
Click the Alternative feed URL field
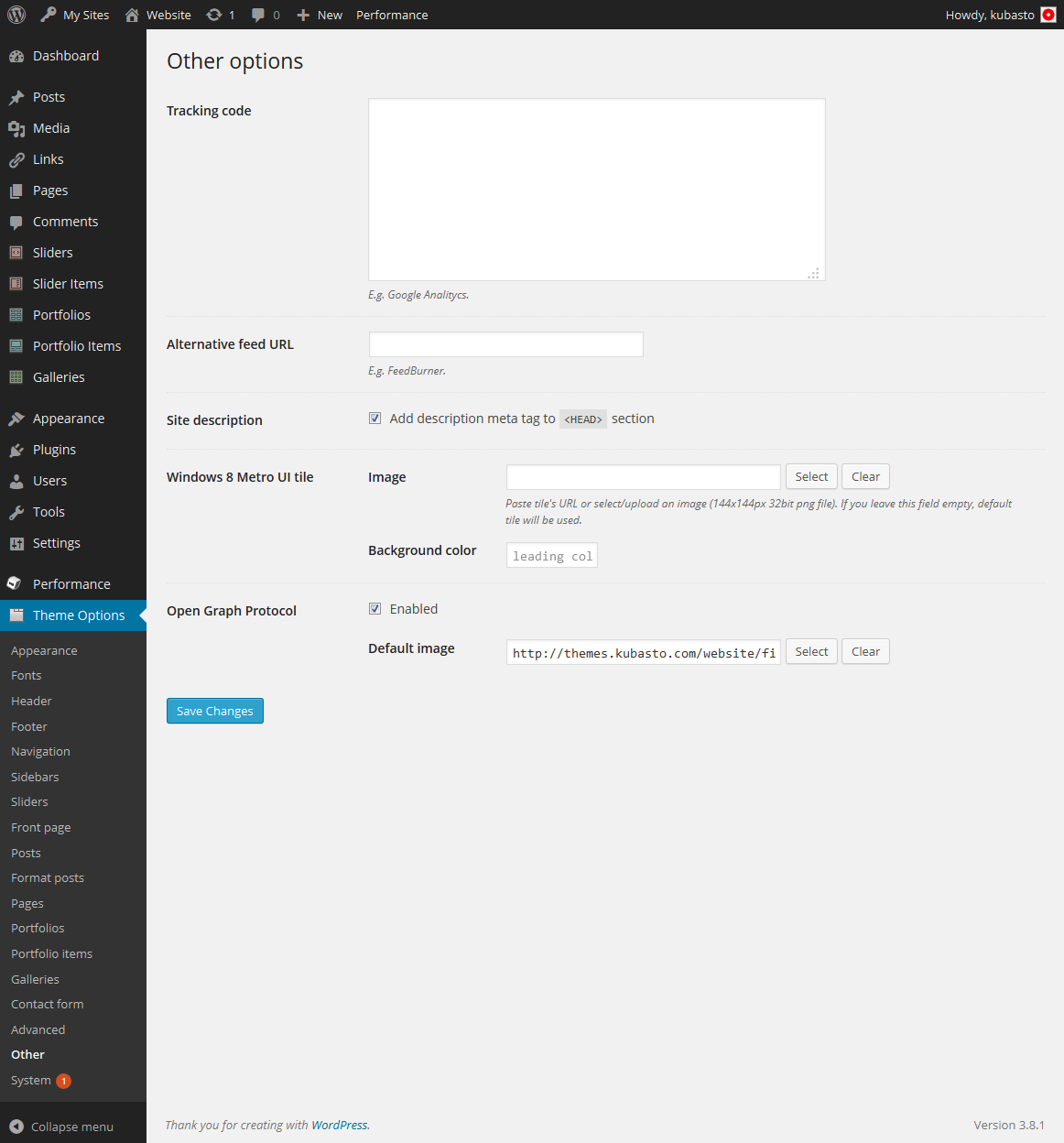tap(505, 344)
